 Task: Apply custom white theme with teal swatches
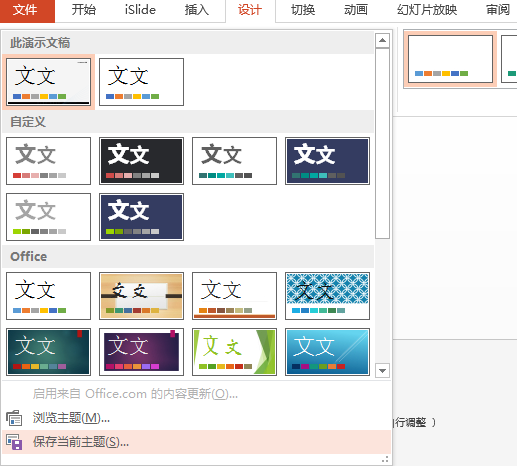234,161
